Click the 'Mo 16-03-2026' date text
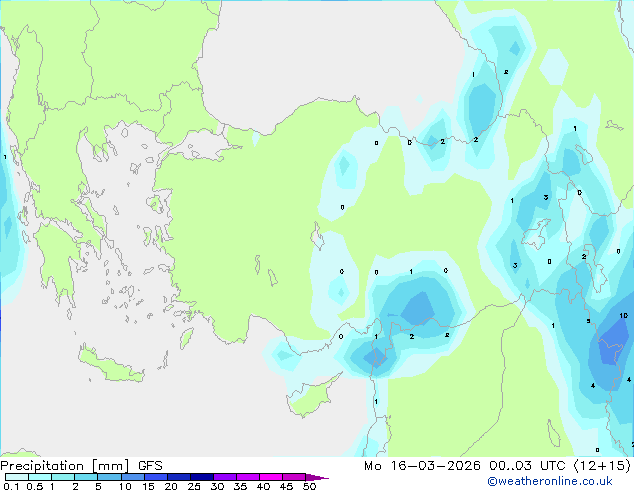 coord(422,466)
